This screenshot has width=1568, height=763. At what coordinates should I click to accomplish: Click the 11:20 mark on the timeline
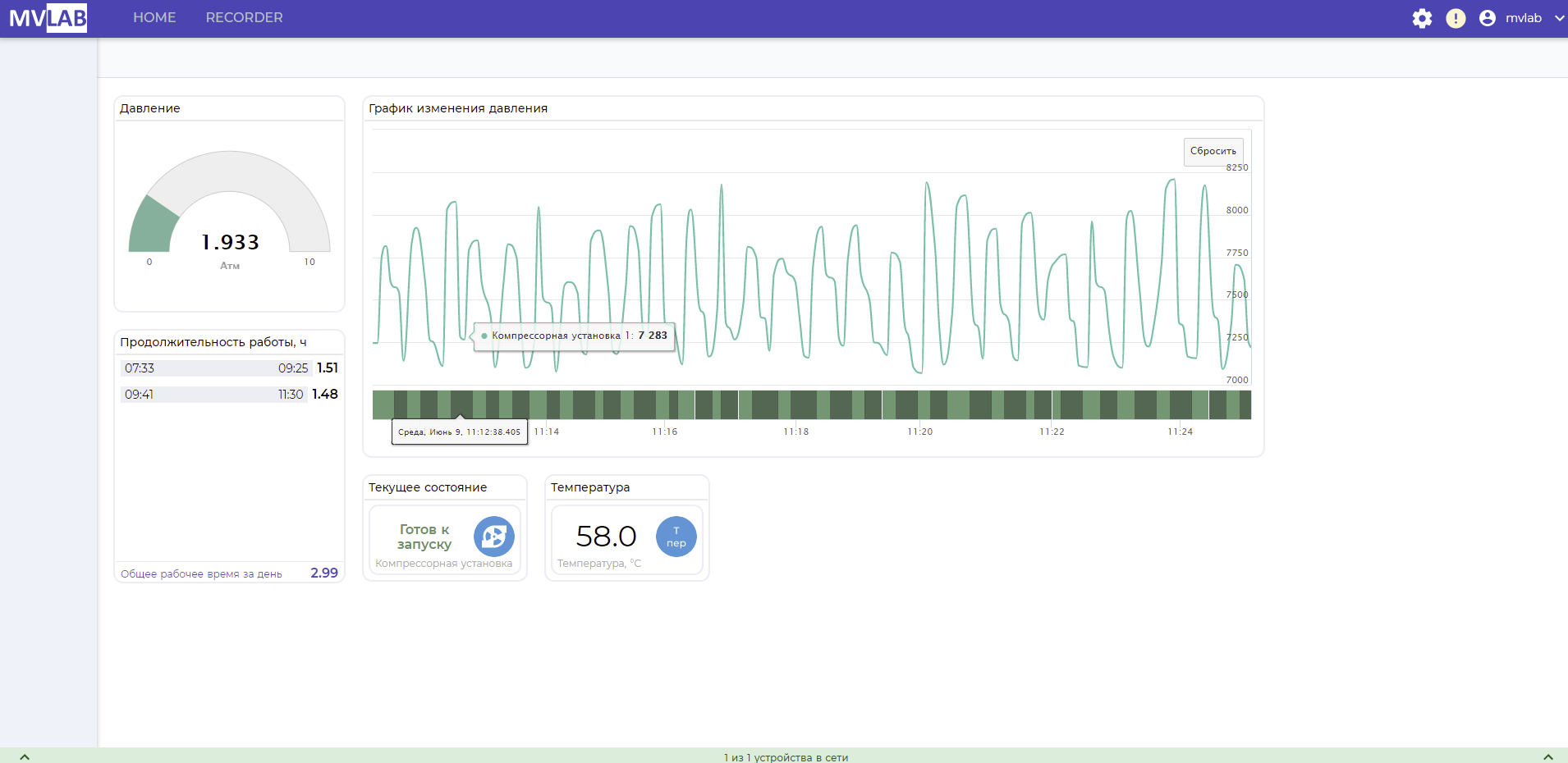(919, 432)
